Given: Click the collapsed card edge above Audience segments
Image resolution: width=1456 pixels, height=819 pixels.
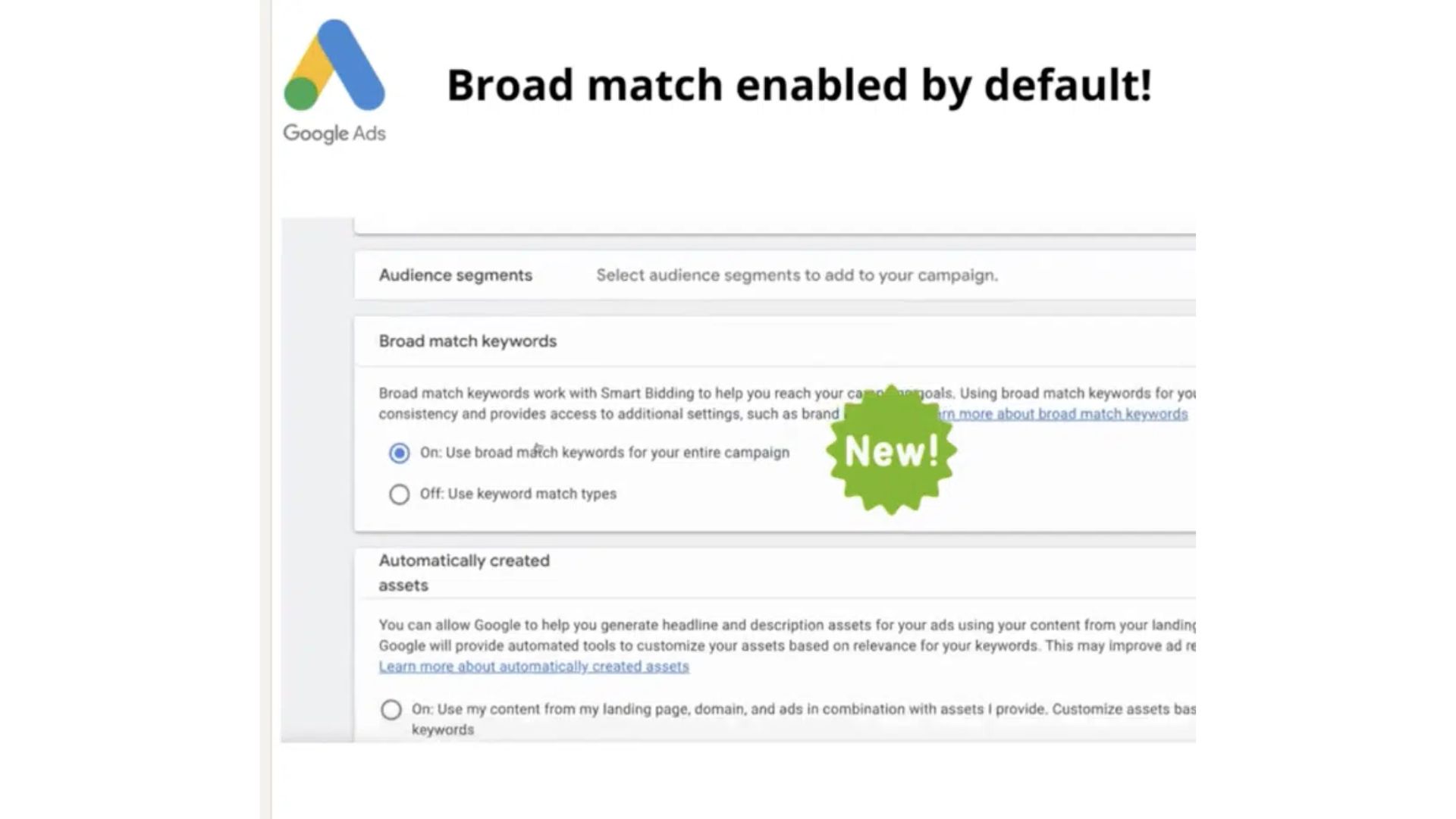Looking at the screenshot, I should [773, 227].
